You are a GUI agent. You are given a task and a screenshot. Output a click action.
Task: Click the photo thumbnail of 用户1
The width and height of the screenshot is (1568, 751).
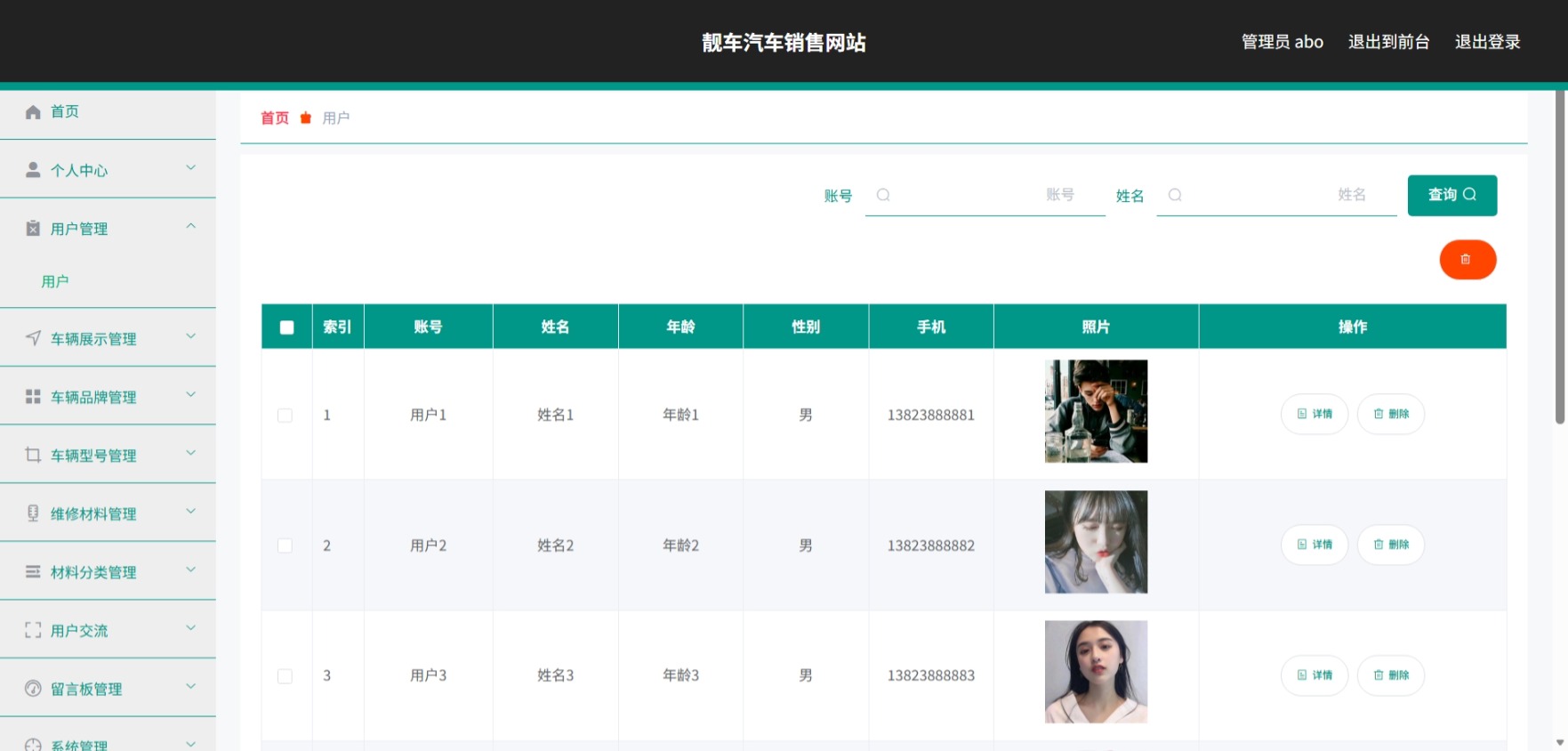(1096, 411)
